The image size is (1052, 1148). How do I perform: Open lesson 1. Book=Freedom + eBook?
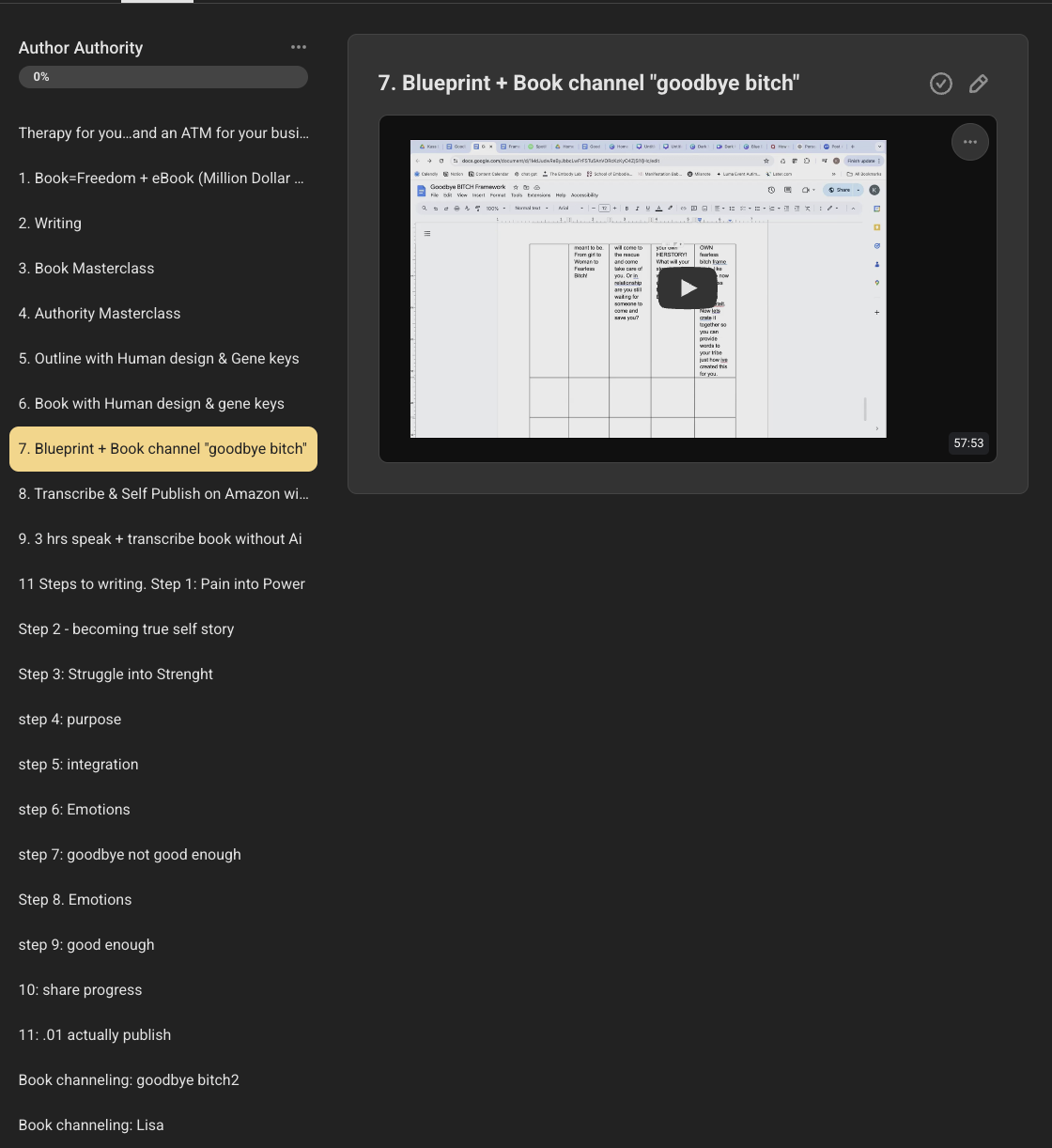[x=163, y=178]
